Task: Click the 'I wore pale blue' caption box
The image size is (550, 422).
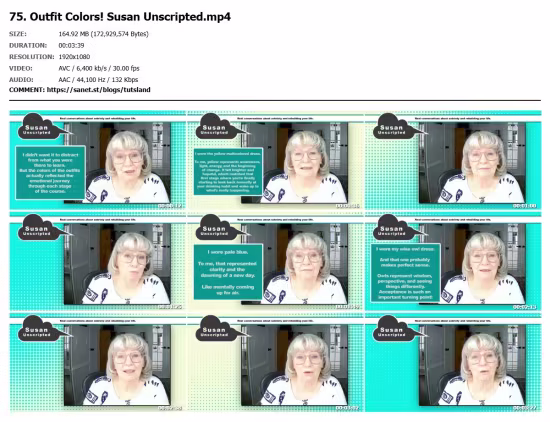Action: [x=228, y=272]
